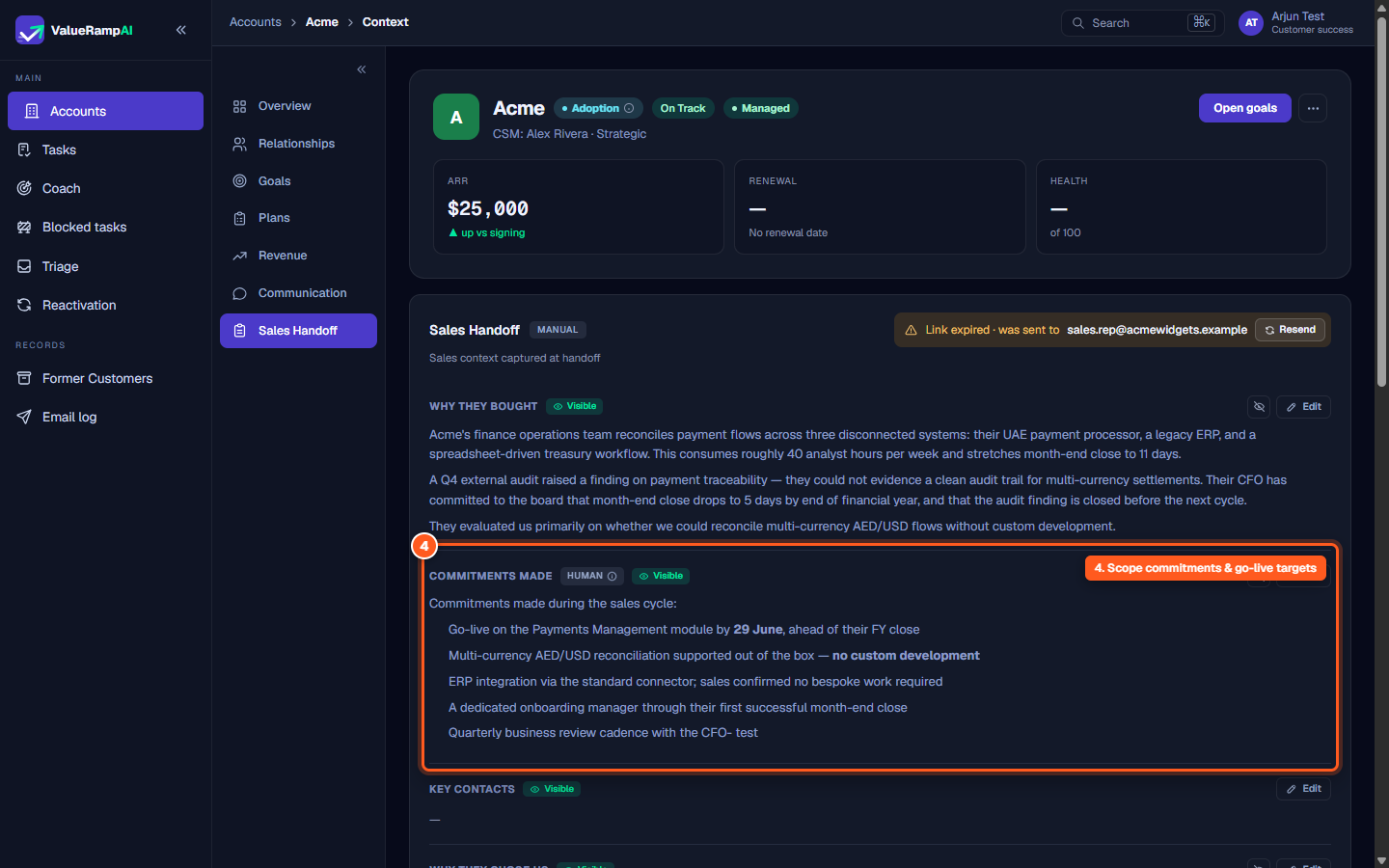Screen dimensions: 1389x868
Task: Switch to the Relationships tab
Action: click(298, 144)
